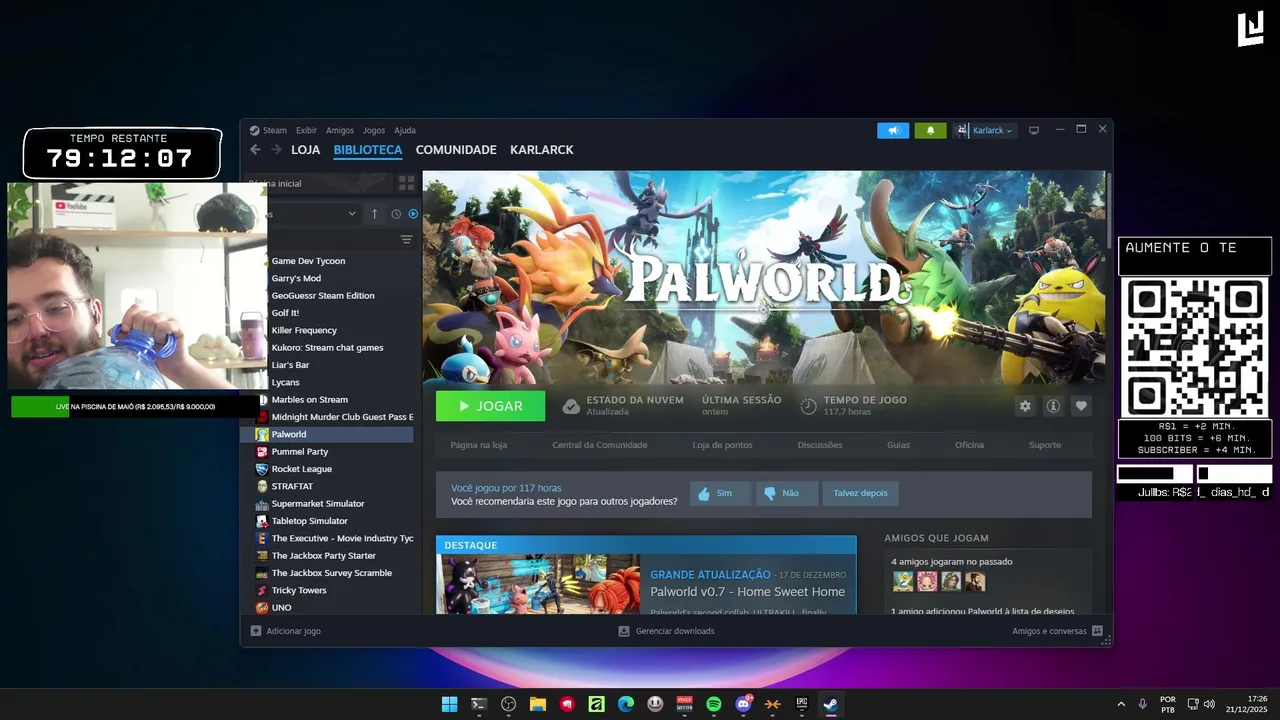Open the last friend avatar who played Palworld

tap(975, 581)
